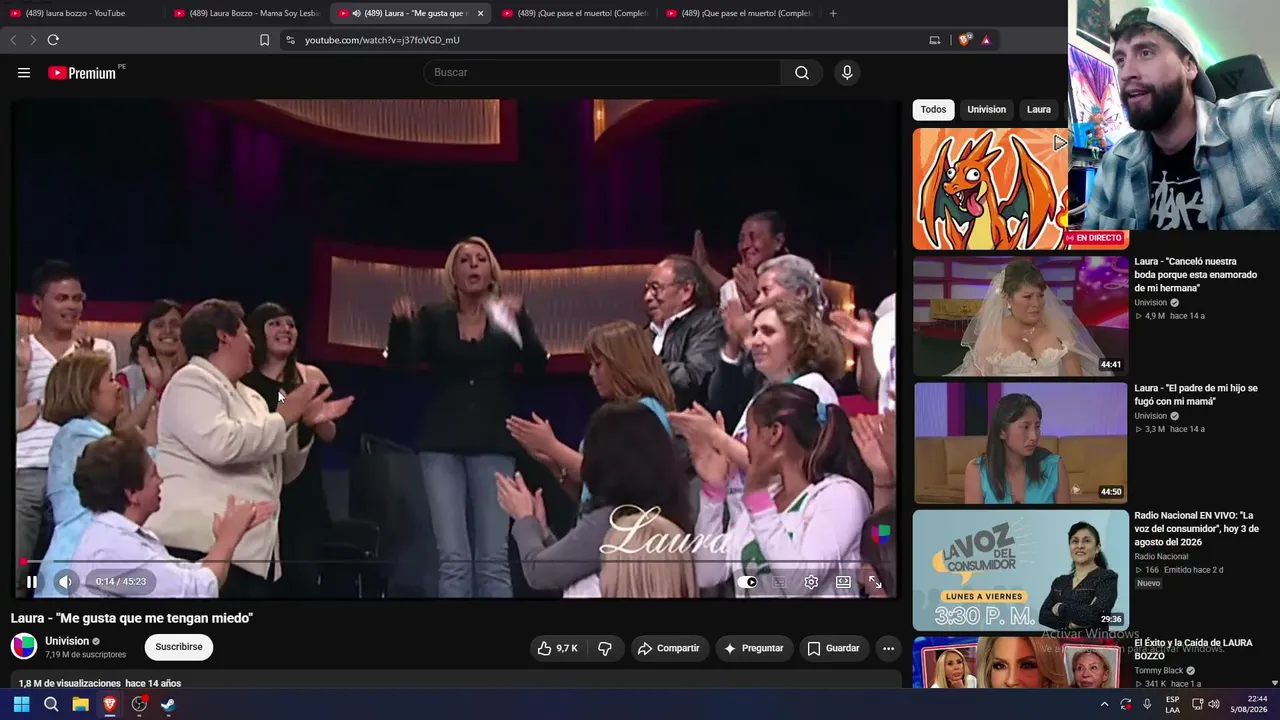Open the Charizard live stream thumbnail
Image resolution: width=1280 pixels, height=720 pixels.
(990, 189)
